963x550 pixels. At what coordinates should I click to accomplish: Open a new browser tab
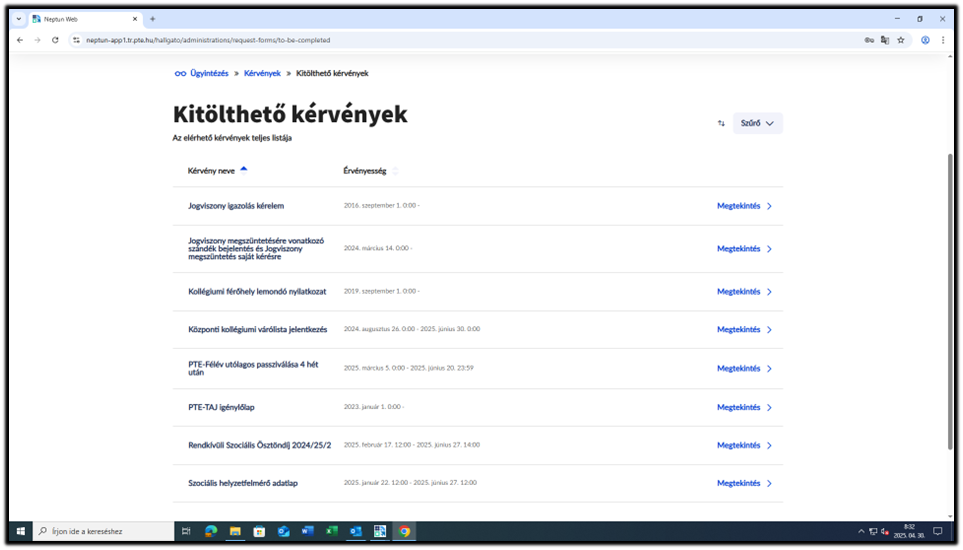[153, 19]
